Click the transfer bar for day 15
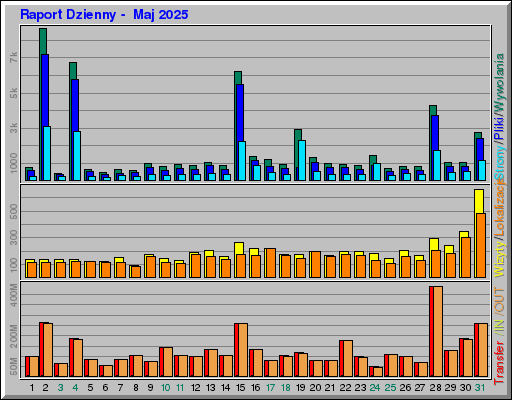 (241, 350)
